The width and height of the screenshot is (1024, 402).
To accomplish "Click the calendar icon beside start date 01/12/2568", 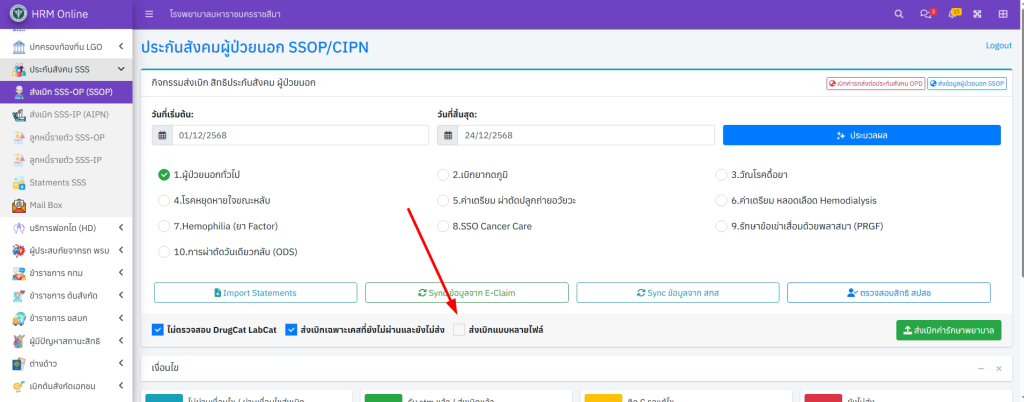I will click(161, 135).
